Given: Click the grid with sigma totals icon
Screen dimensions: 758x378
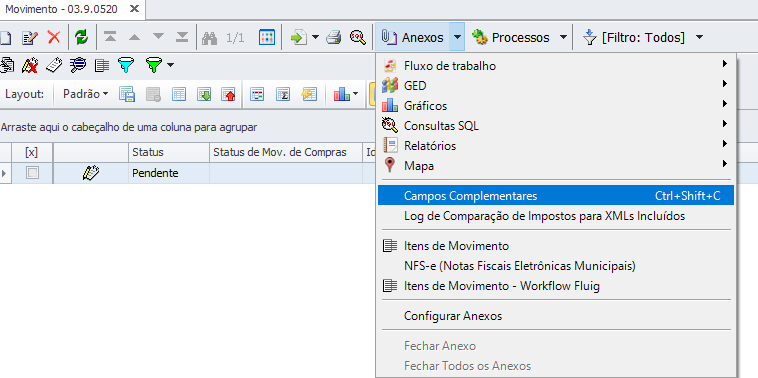Looking at the screenshot, I should [x=283, y=94].
